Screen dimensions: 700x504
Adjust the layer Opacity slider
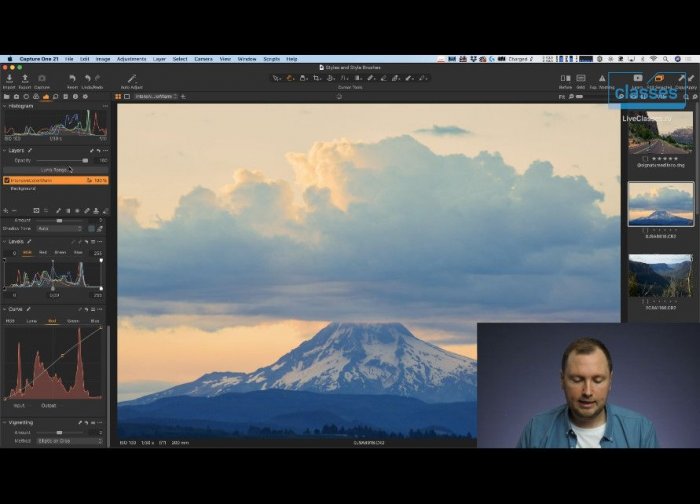(84, 160)
